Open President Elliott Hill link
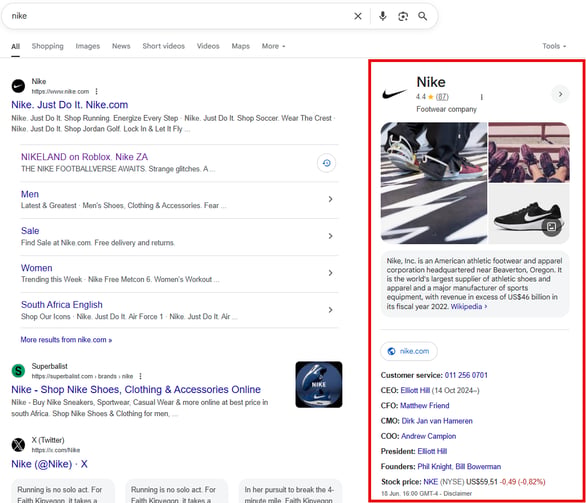Image resolution: width=586 pixels, height=503 pixels. coord(432,451)
